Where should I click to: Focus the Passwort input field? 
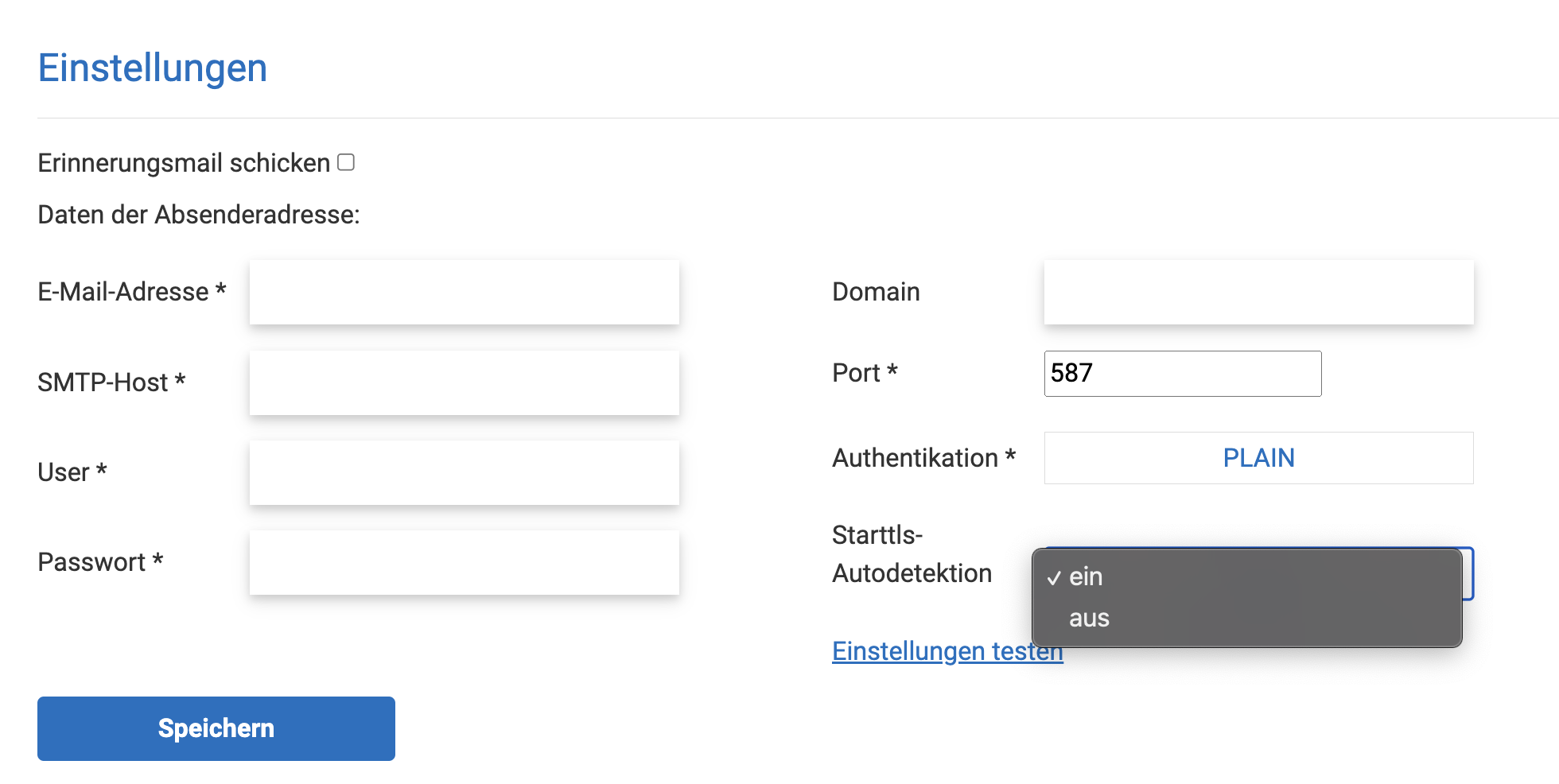464,562
